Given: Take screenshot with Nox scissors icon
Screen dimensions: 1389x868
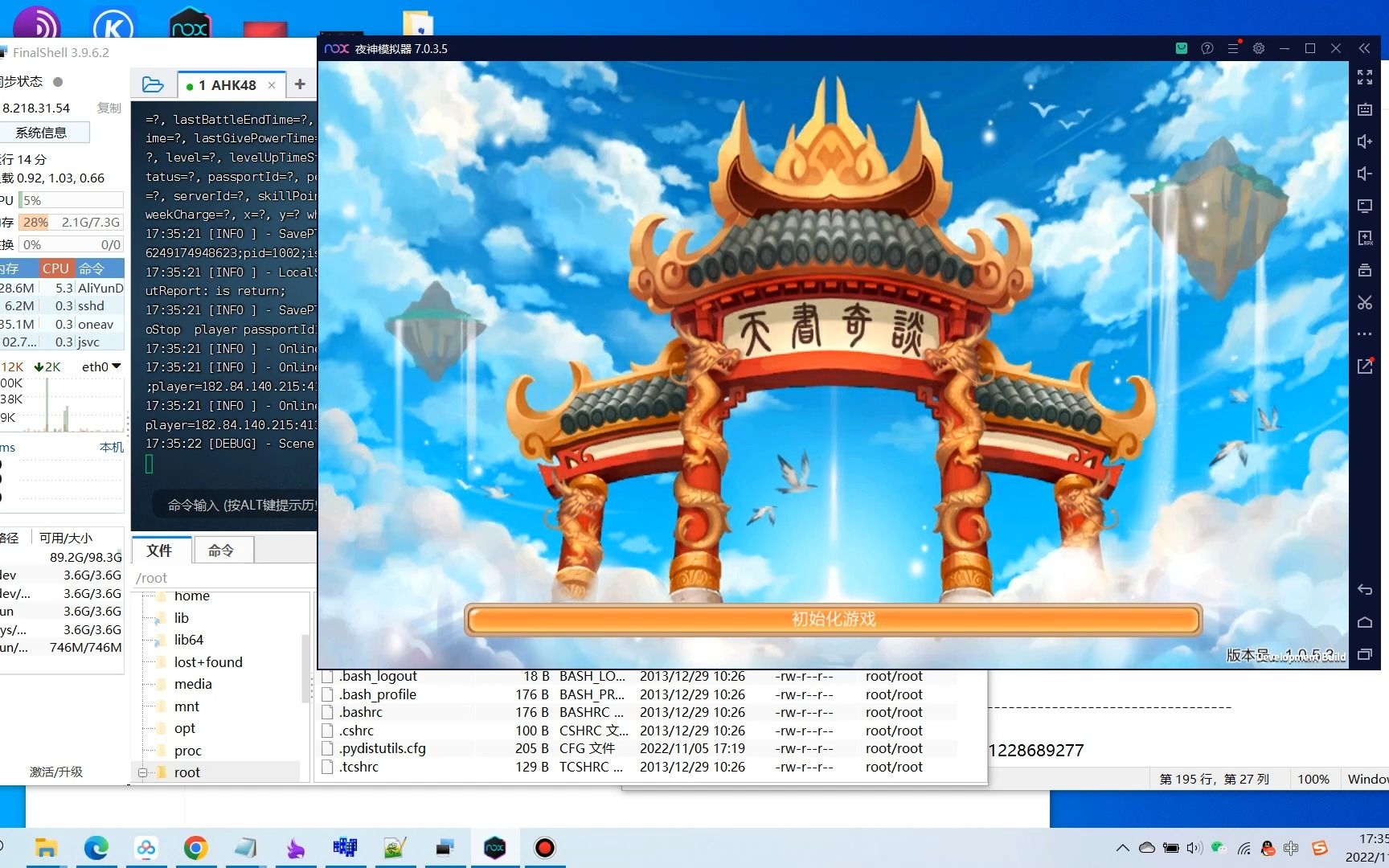Looking at the screenshot, I should 1365,302.
